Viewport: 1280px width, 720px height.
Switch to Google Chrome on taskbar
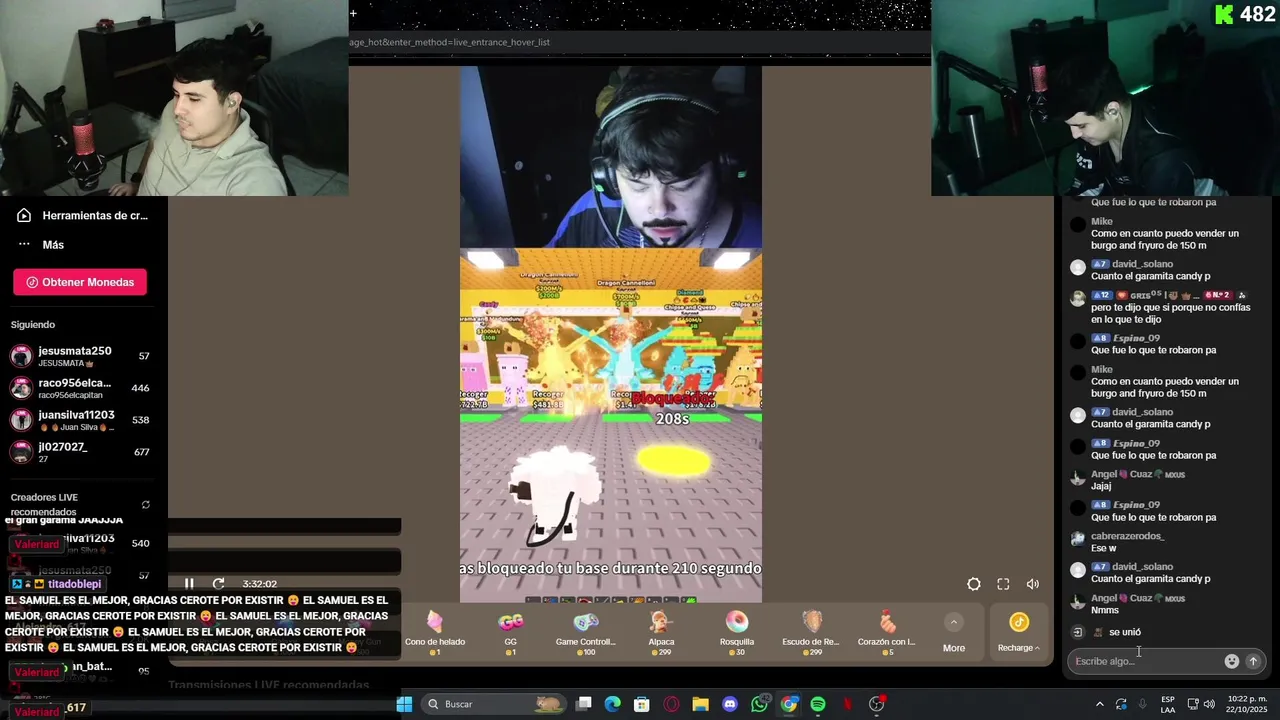[789, 704]
